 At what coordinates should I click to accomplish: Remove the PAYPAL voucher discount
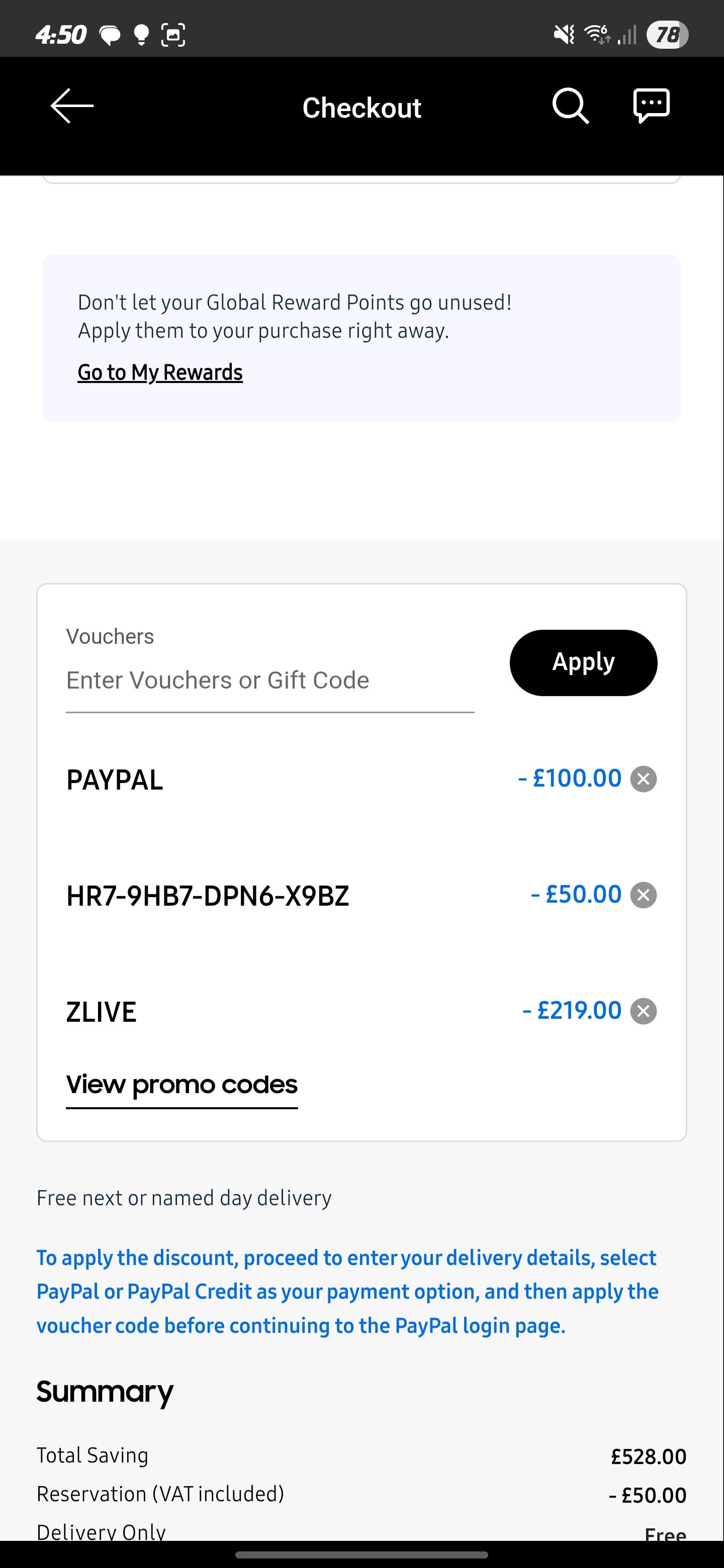click(643, 779)
